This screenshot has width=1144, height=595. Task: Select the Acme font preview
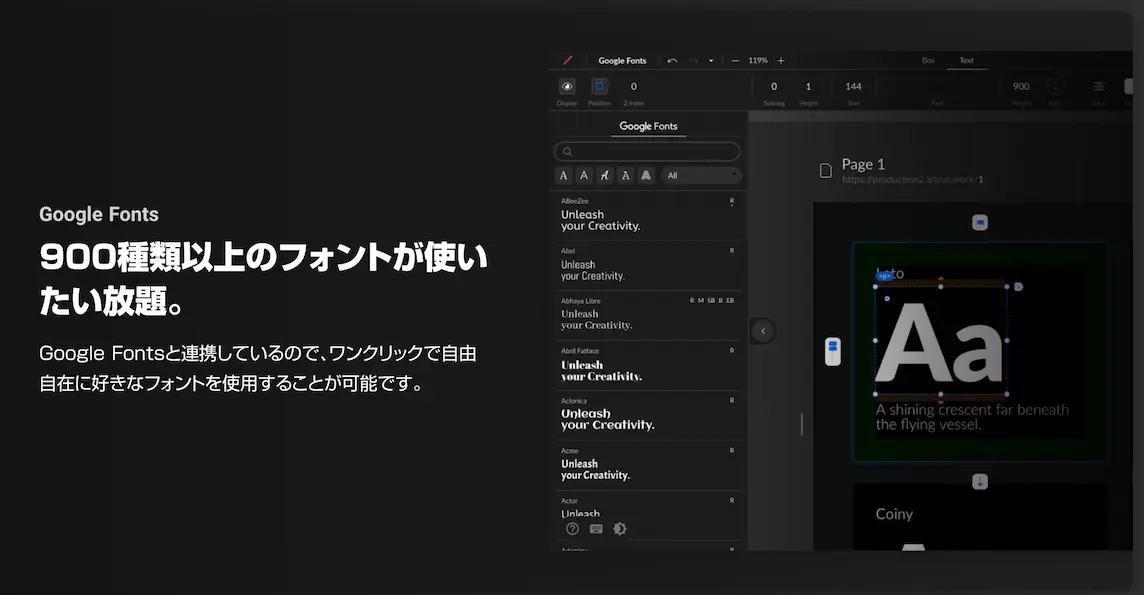595,470
